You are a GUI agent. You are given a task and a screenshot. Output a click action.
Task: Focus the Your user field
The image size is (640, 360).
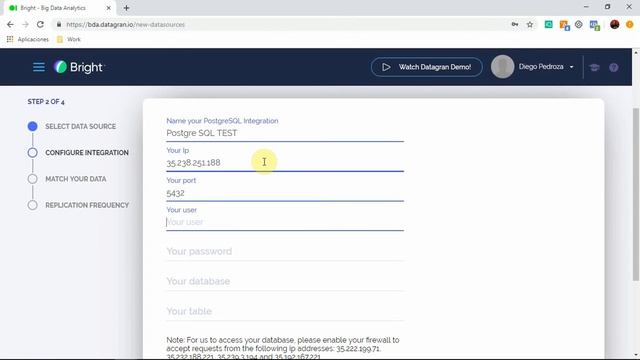point(285,222)
